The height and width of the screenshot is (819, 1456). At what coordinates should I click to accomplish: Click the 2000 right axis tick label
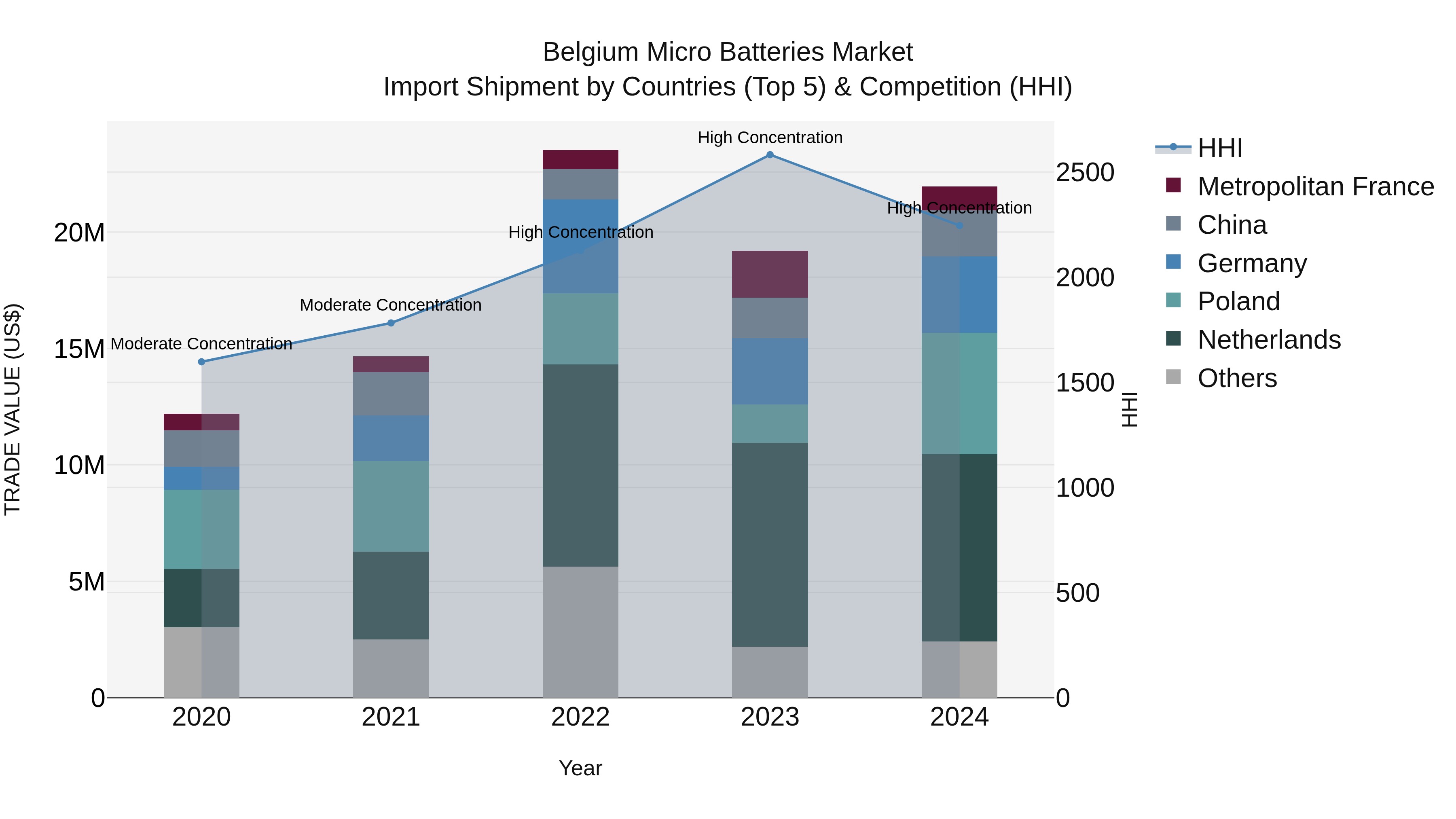(1085, 277)
